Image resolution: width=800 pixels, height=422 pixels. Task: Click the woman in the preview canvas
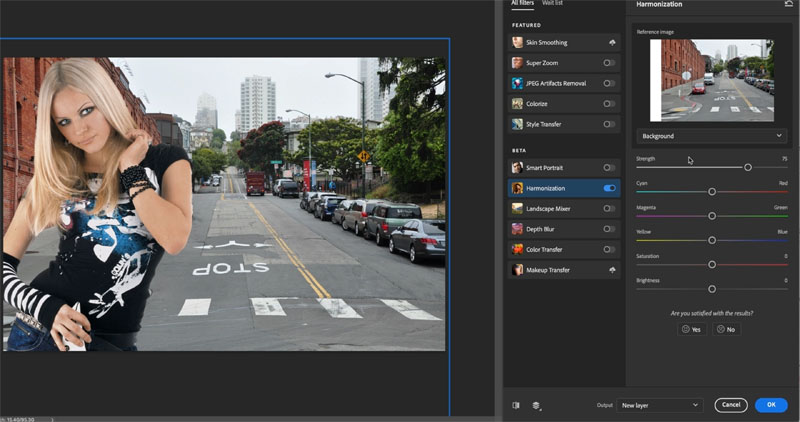point(97,204)
